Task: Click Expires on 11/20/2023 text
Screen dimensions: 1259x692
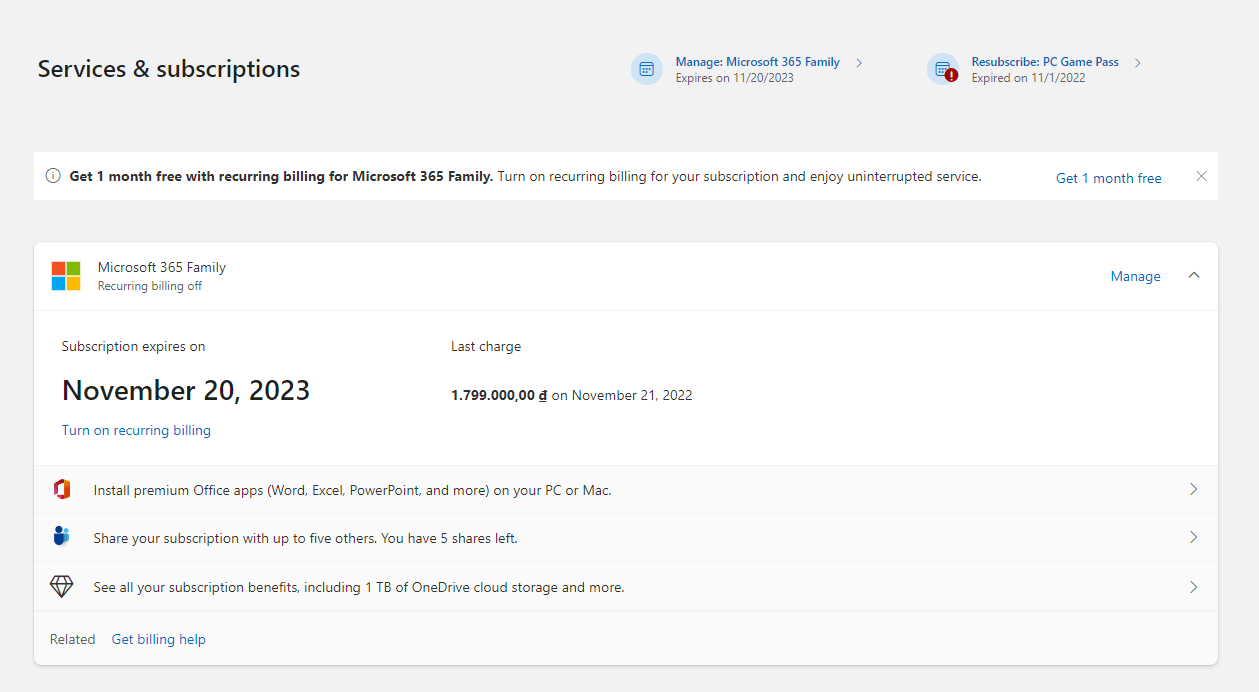Action: pyautogui.click(x=734, y=78)
